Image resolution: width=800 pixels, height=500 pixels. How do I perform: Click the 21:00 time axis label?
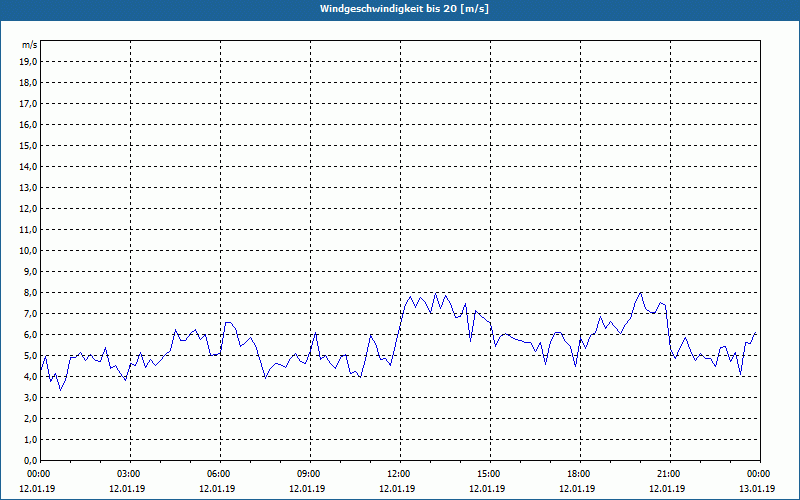point(670,474)
